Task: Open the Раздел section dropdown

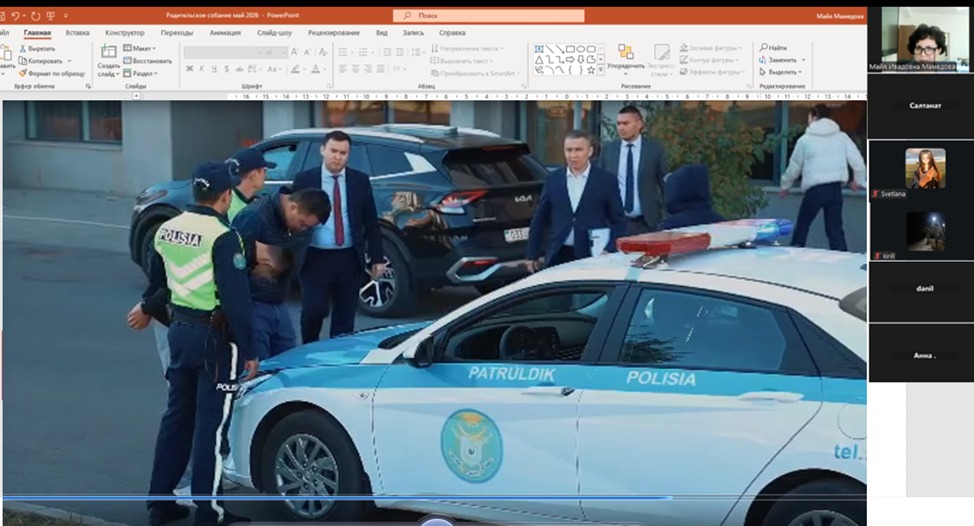Action: [140, 73]
